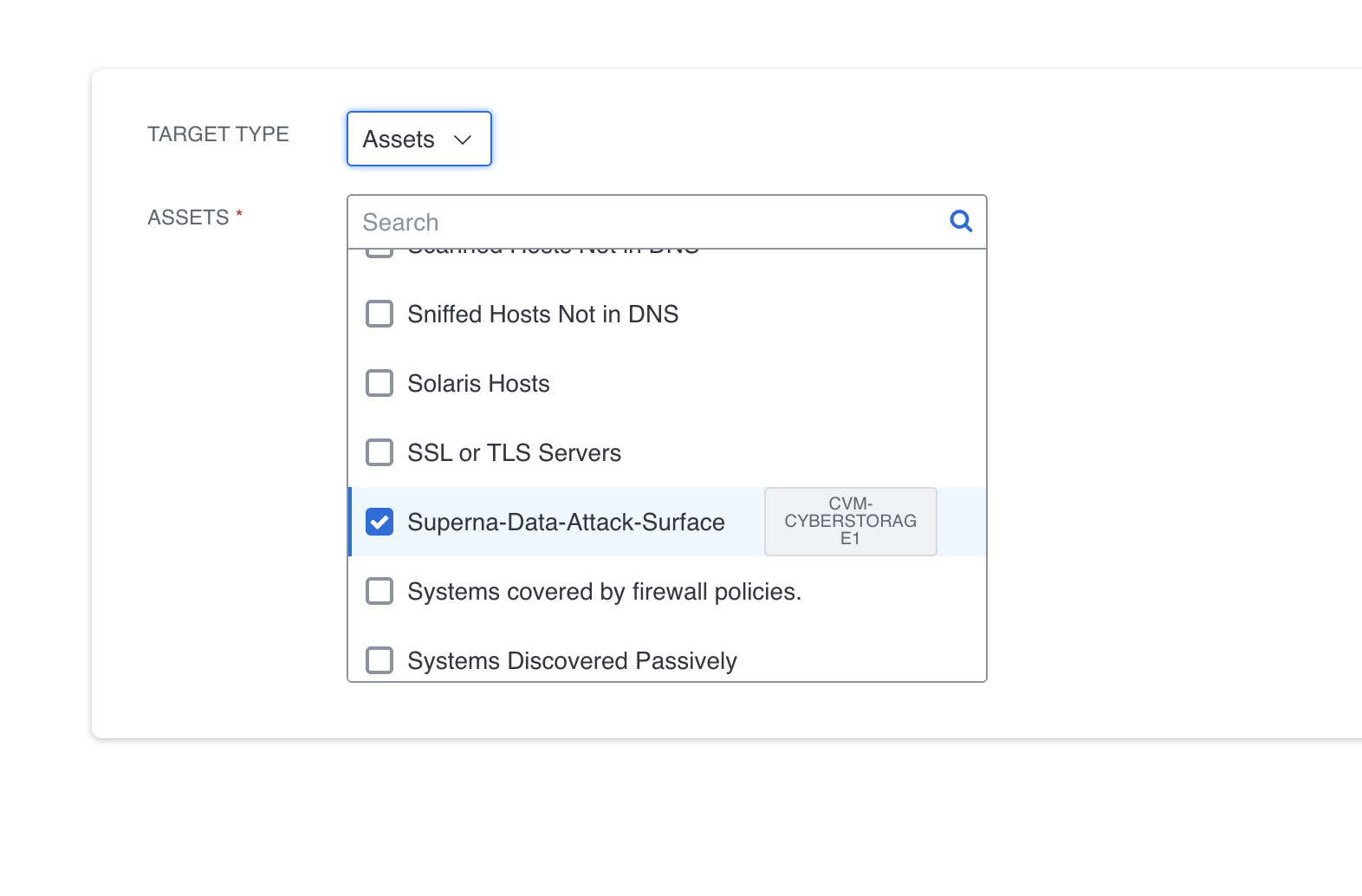Select the Sniffed Hosts Not in DNS label
Screen dimensions: 1362x896
click(542, 314)
